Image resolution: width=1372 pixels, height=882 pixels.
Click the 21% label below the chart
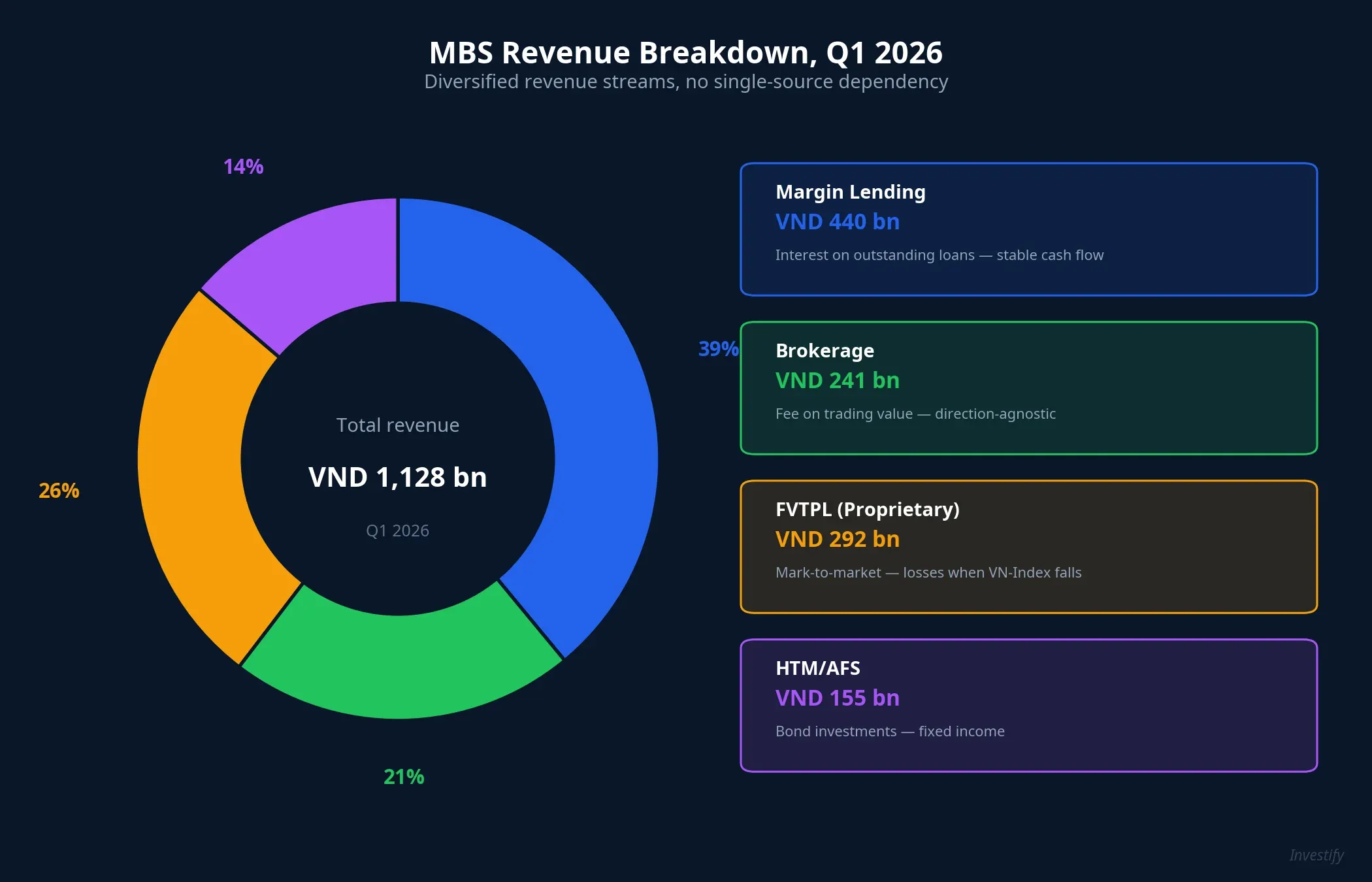[x=402, y=777]
